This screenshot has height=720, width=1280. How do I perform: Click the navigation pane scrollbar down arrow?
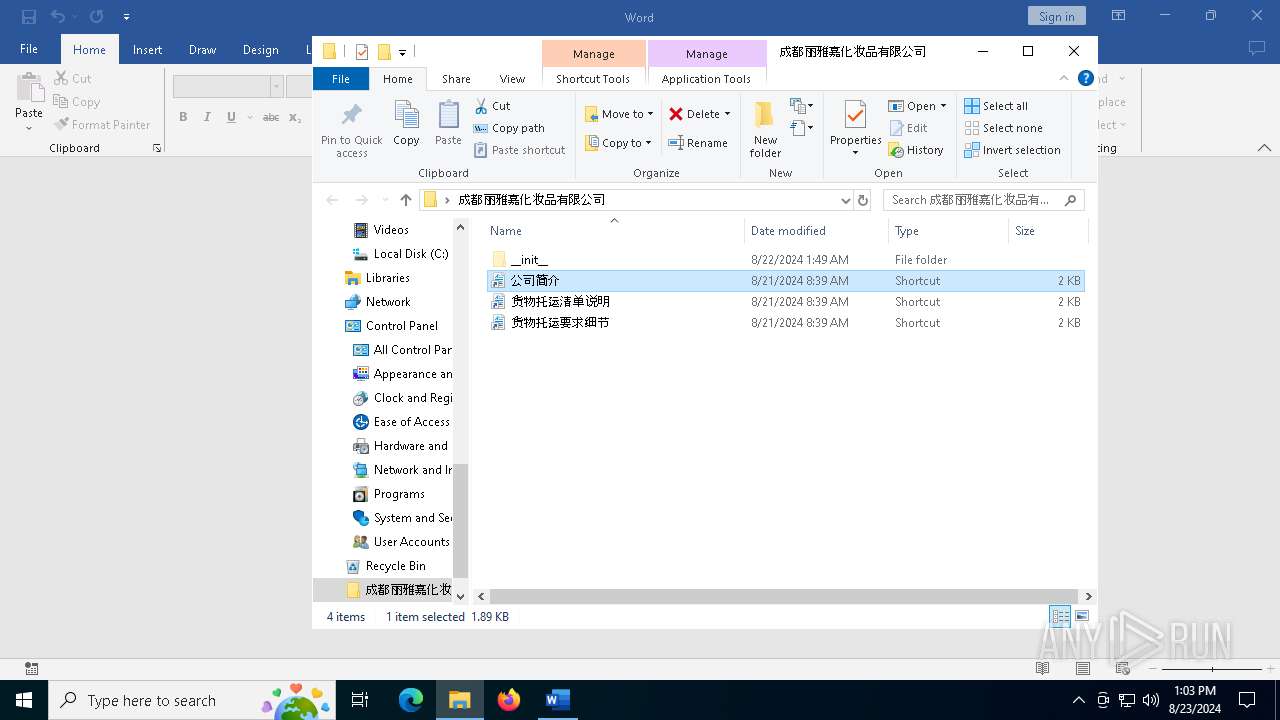coord(460,596)
